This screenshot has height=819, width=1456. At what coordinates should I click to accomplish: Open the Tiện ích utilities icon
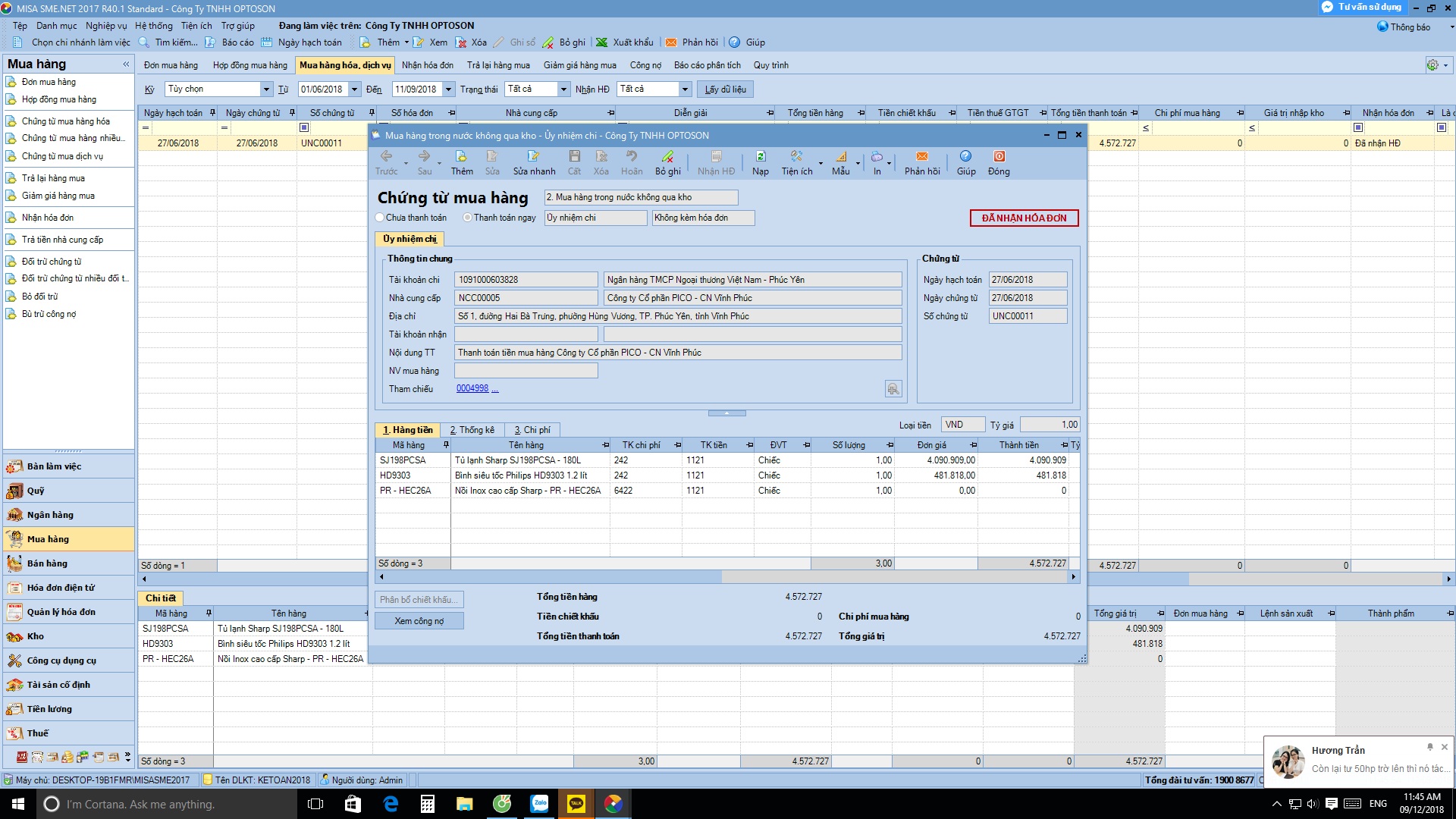point(796,156)
